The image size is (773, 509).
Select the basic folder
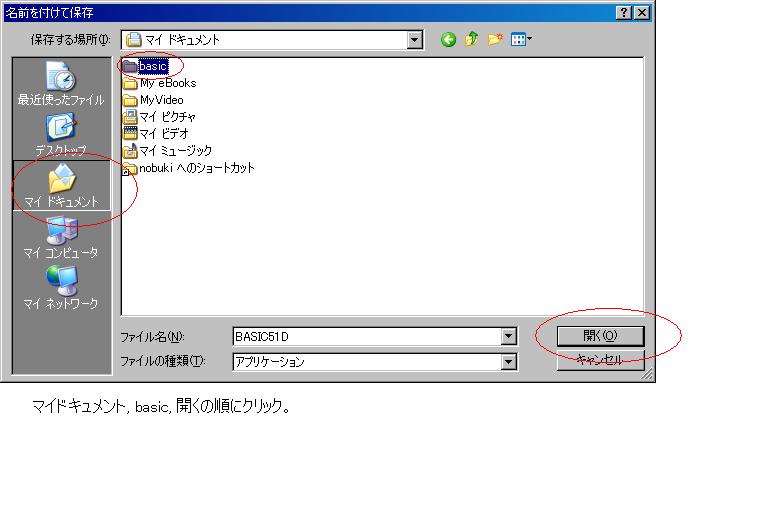145,66
